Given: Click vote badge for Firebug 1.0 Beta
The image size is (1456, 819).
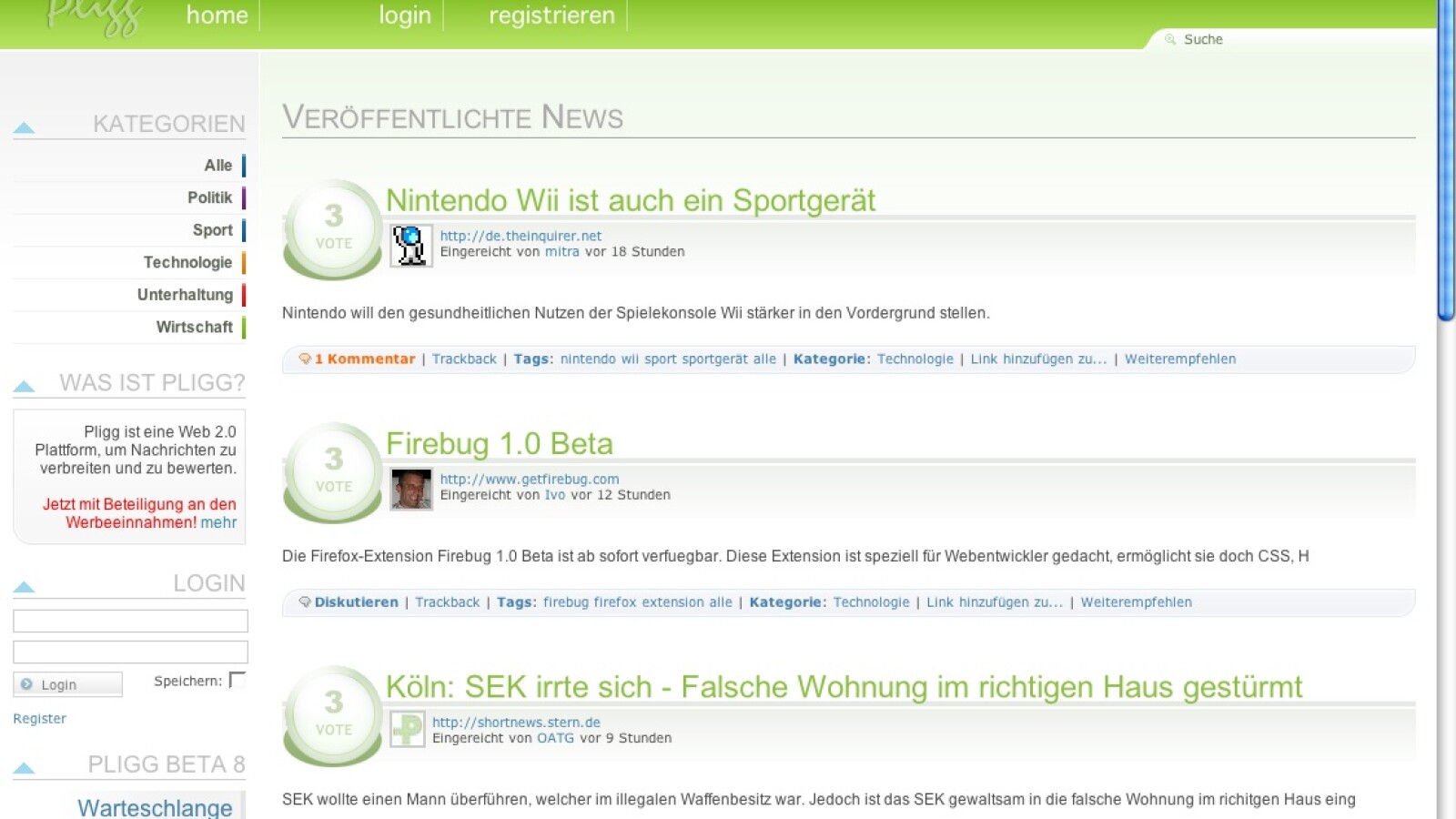Looking at the screenshot, I should tap(333, 470).
